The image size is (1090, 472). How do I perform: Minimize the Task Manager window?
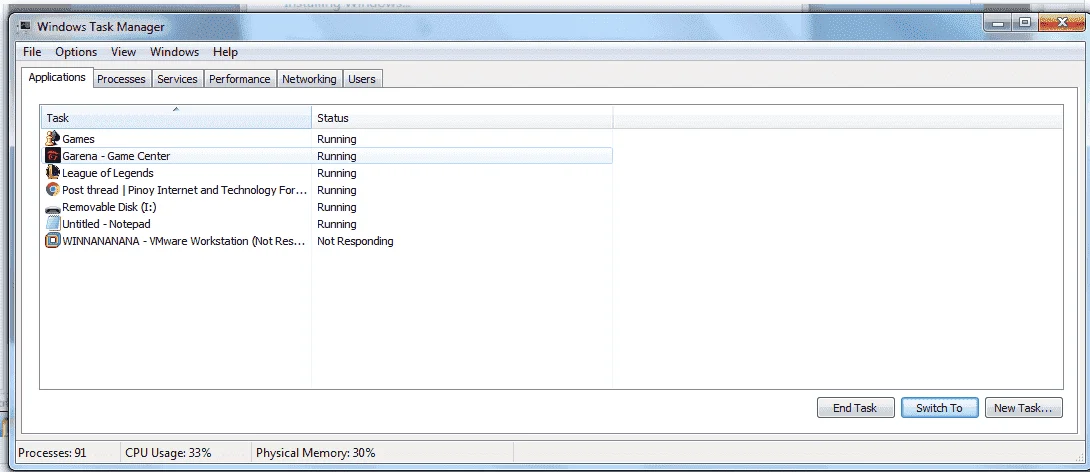coord(999,23)
